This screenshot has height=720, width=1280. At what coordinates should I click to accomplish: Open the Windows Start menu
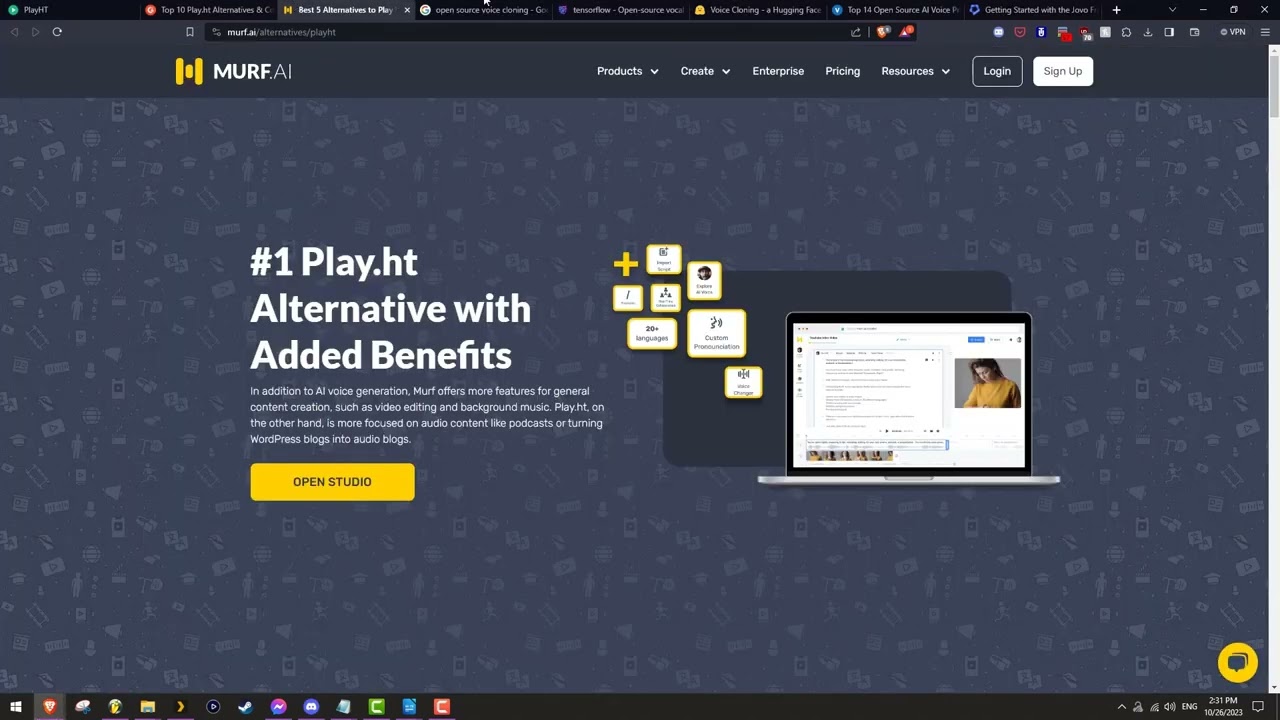pos(16,707)
